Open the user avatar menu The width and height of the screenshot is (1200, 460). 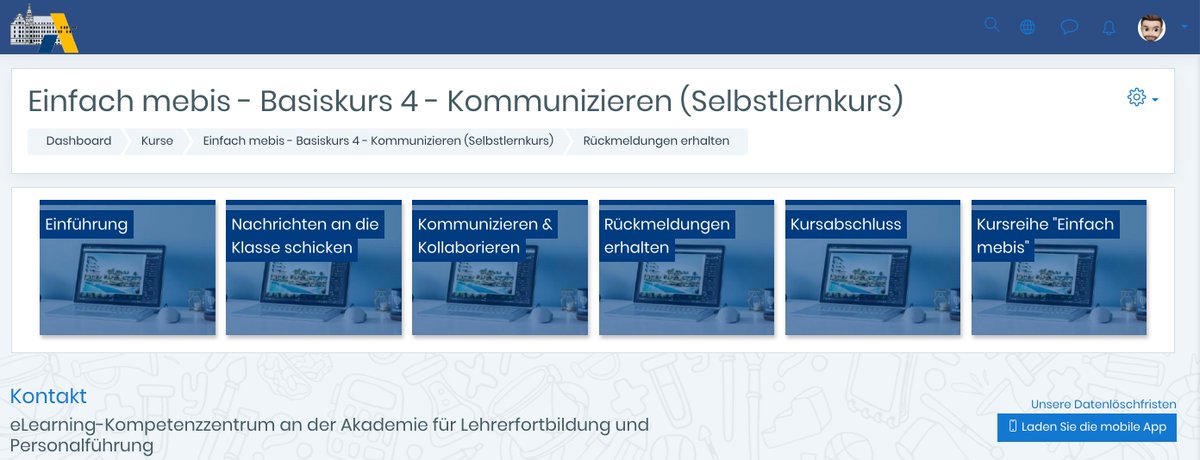coord(1152,27)
